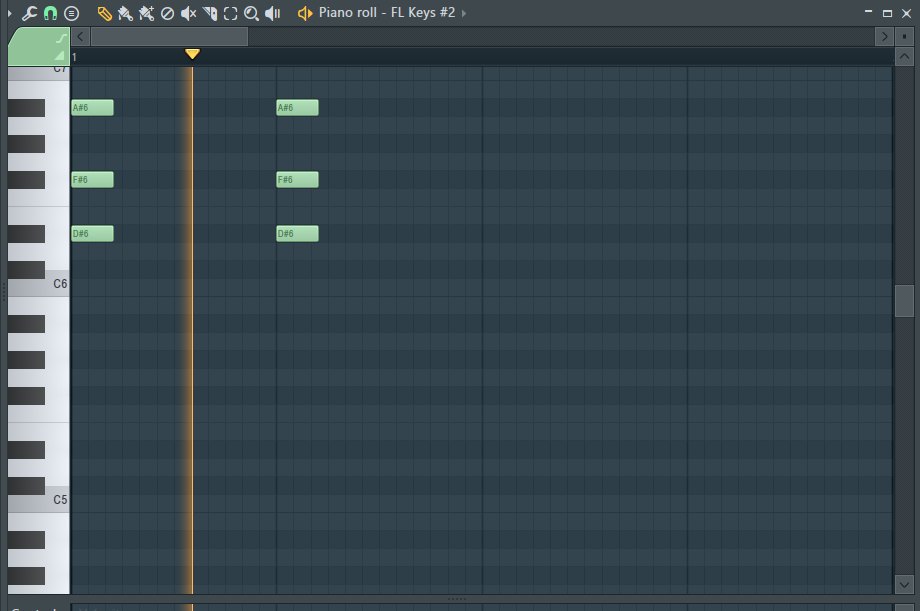Play the C#5 black piano key

(26, 486)
